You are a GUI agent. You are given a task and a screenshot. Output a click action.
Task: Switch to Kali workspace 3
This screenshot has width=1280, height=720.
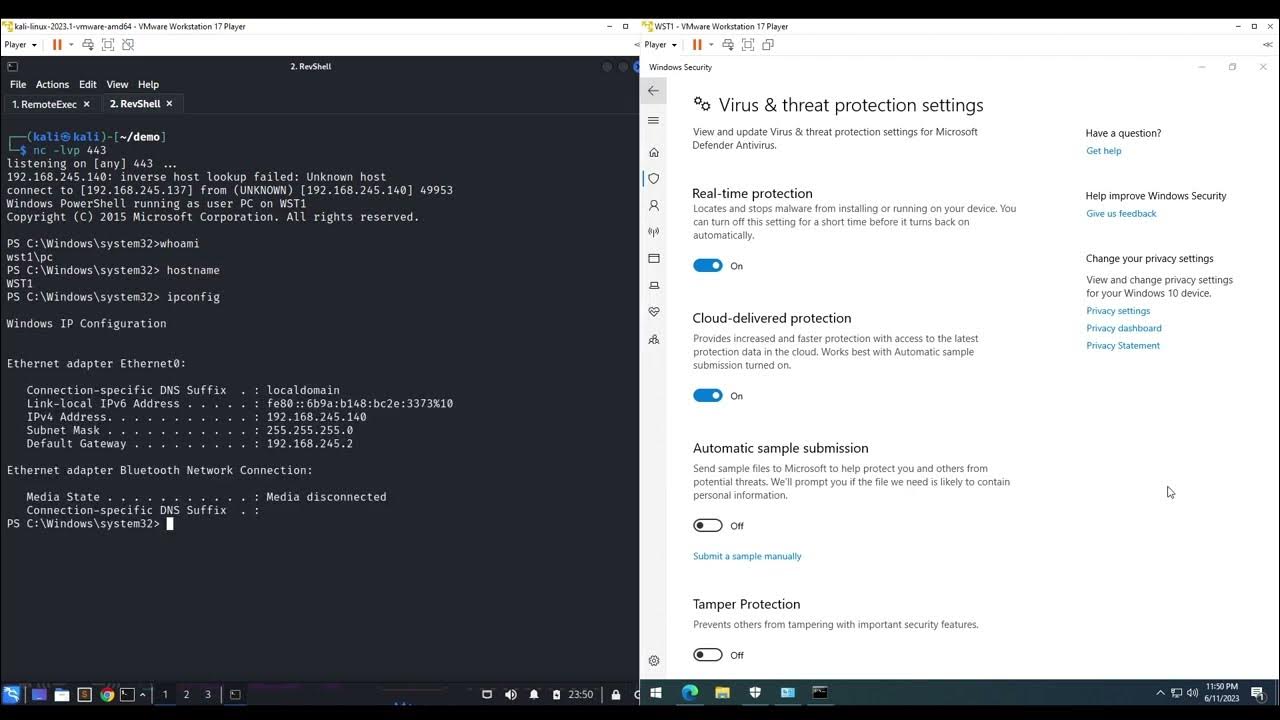click(208, 694)
